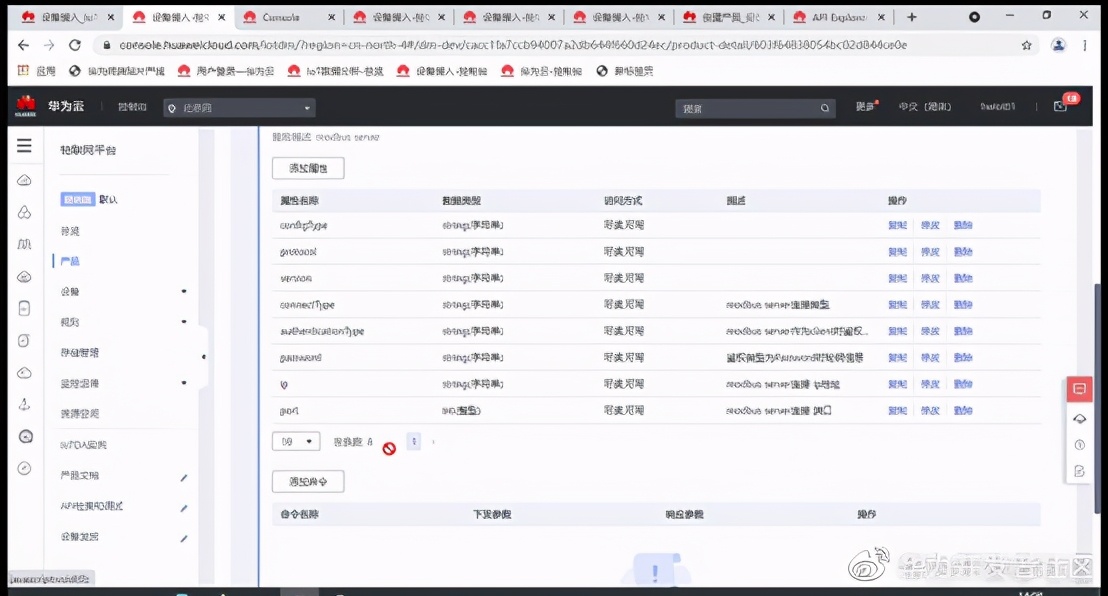The image size is (1108, 596).
Task: Click the magnifier icon in the search box
Action: pos(824,107)
